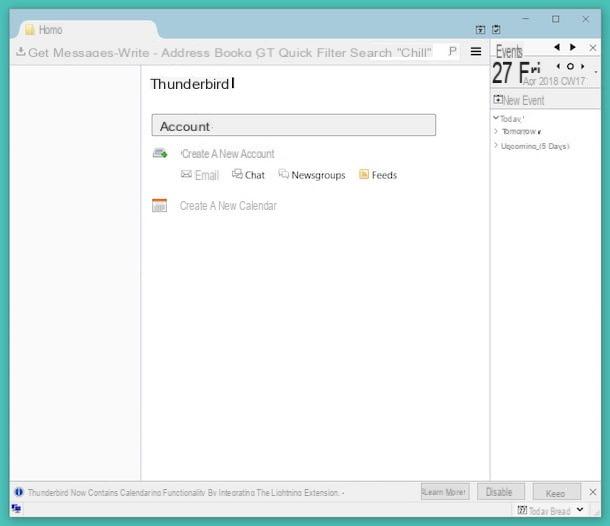The width and height of the screenshot is (610, 526).
Task: Go to next Events view arrow
Action: (x=573, y=47)
